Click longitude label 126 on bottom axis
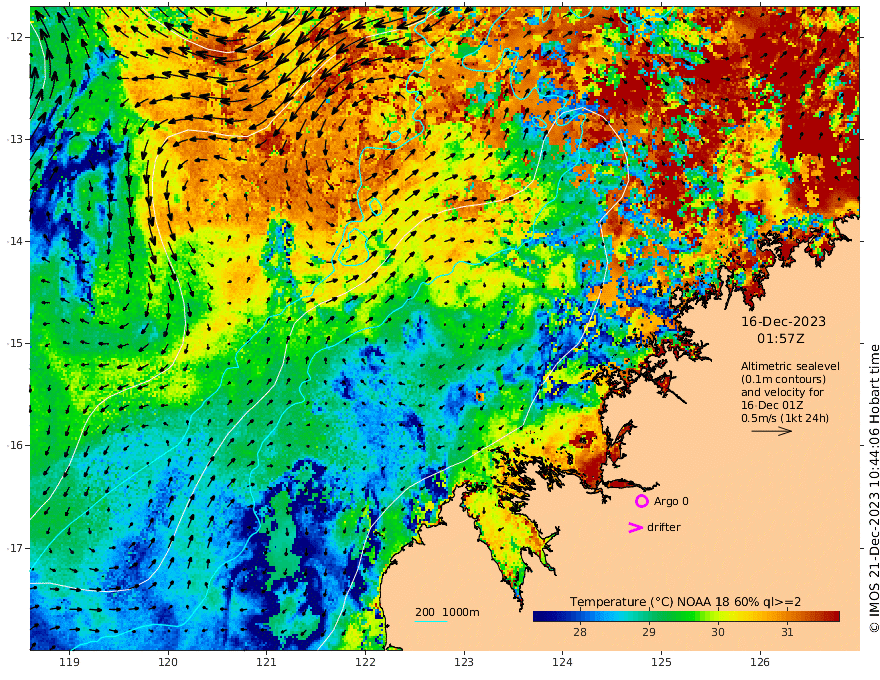Screen dimensions: 880x680 pos(760,663)
